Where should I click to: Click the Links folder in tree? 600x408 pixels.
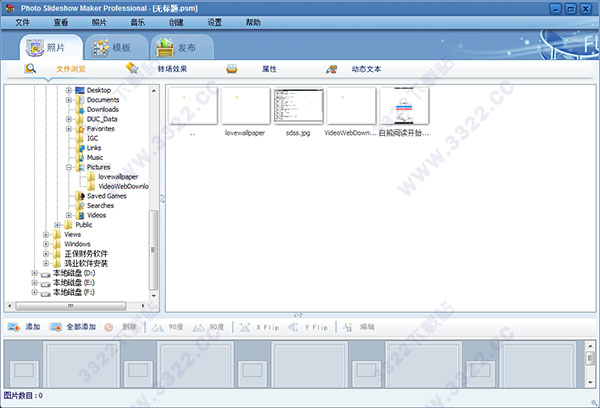[x=94, y=148]
